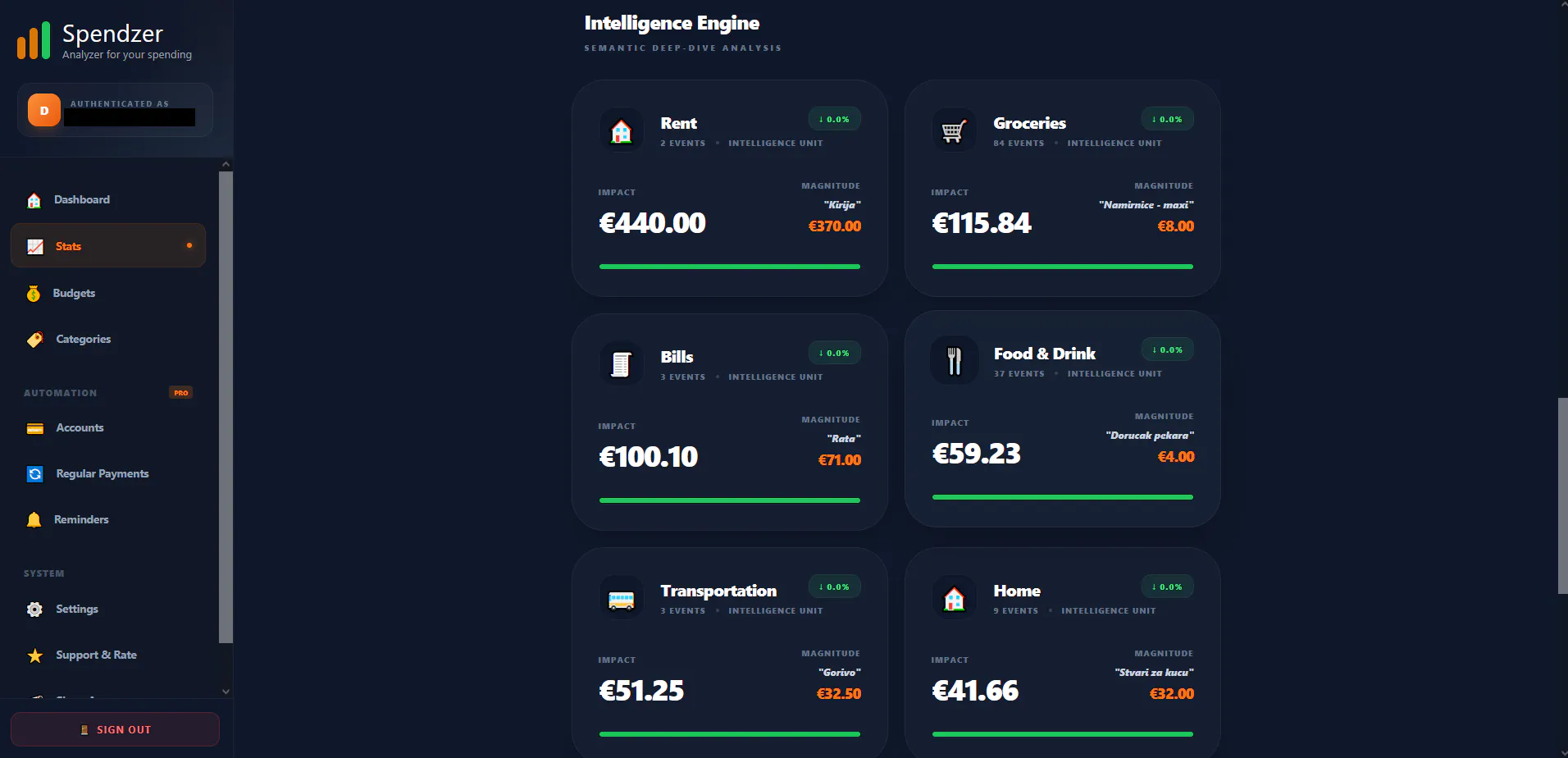
Task: Click the Groceries 0.0% trend badge
Action: pyautogui.click(x=1167, y=120)
